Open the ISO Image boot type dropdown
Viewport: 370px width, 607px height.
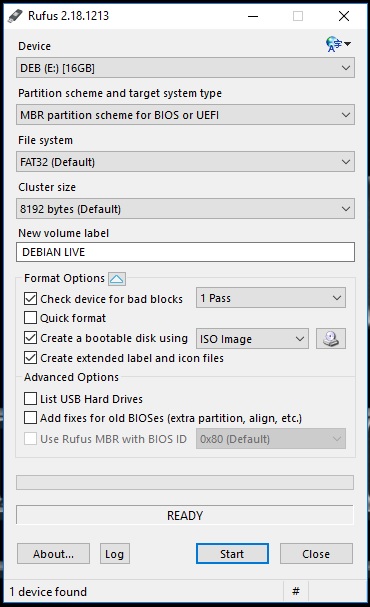(x=252, y=339)
